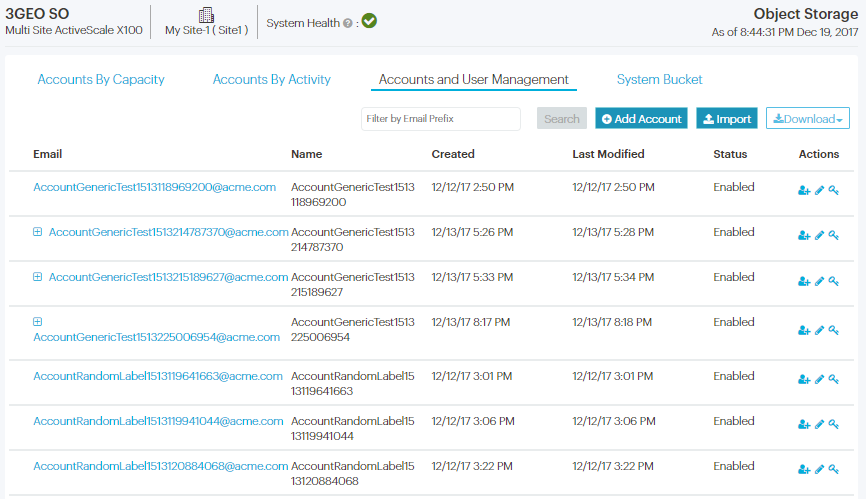Viewport: 866px width, 499px height.
Task: Open AccountGenericTest1513225006954@acme.com link
Action: click(156, 337)
